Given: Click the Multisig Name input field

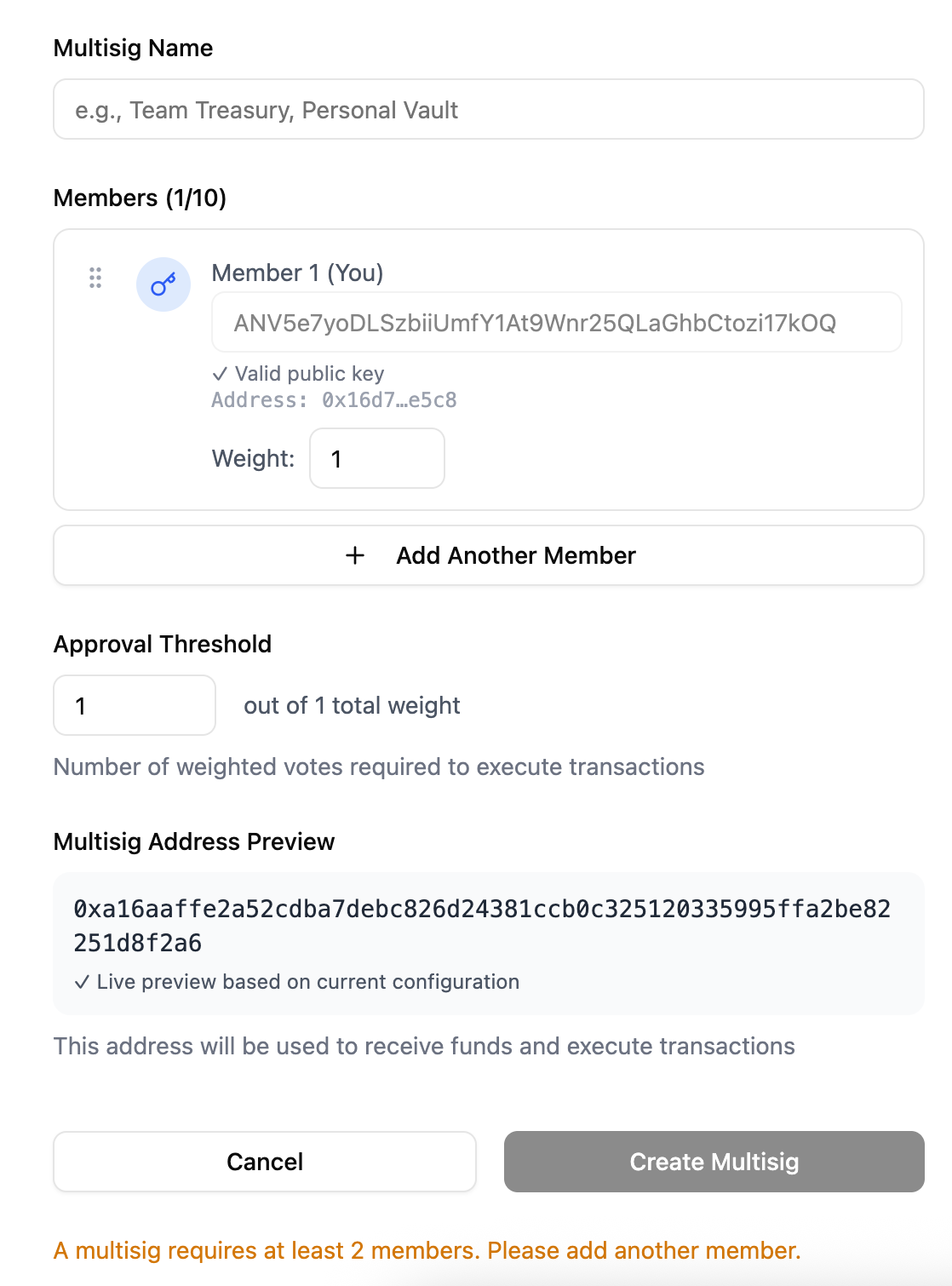Looking at the screenshot, I should pos(488,109).
